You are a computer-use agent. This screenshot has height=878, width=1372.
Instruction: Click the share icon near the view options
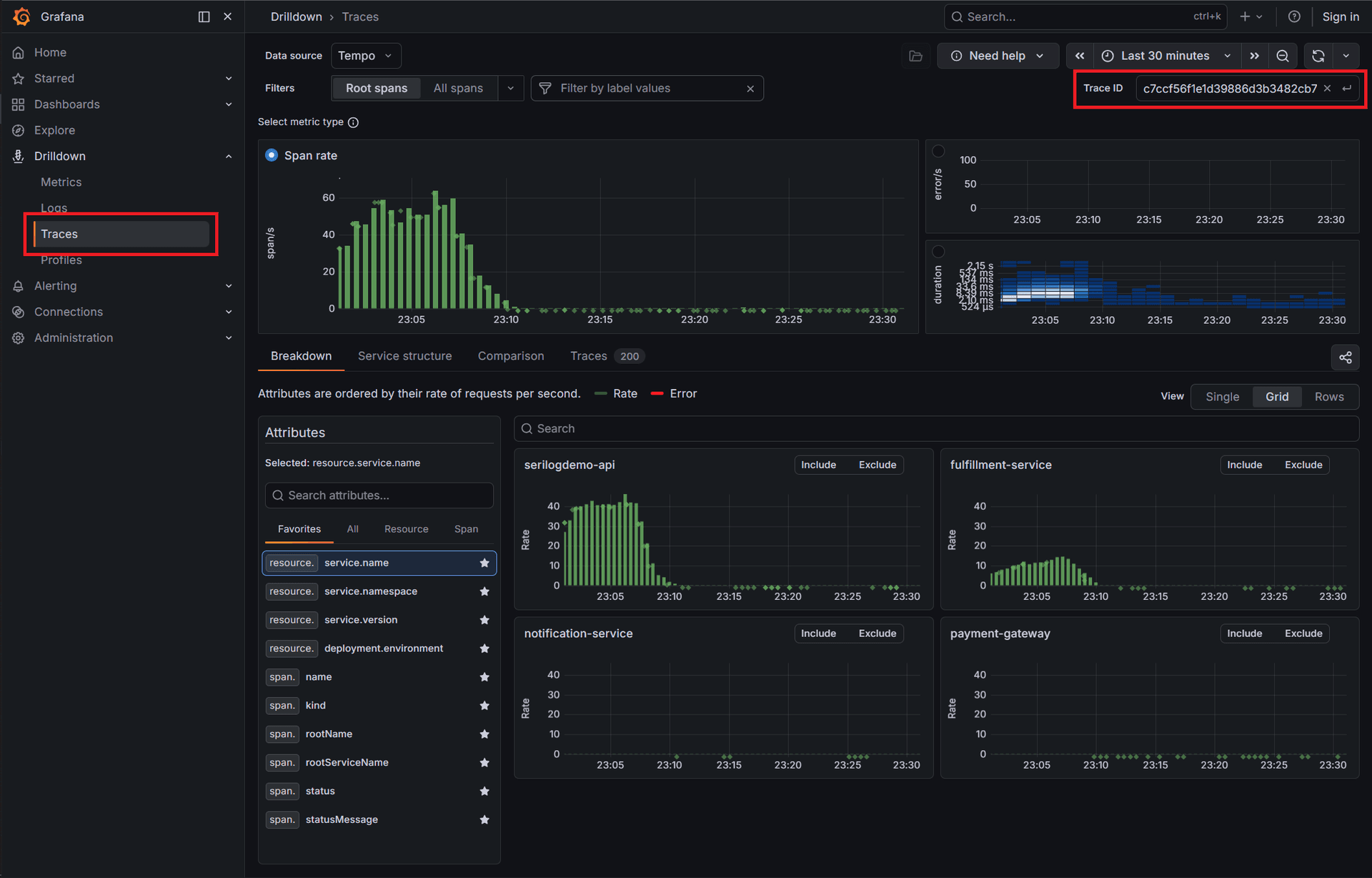pyautogui.click(x=1346, y=357)
